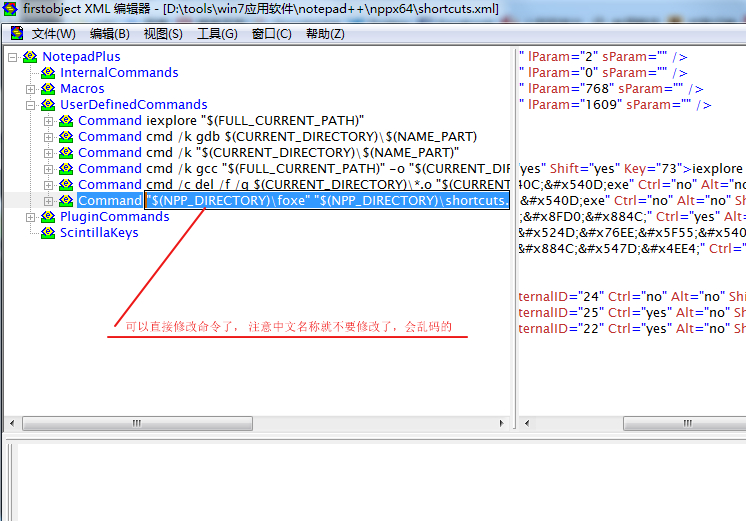Viewport: 746px width, 521px height.
Task: Click ternalID="24" line in source pane
Action: click(x=632, y=297)
